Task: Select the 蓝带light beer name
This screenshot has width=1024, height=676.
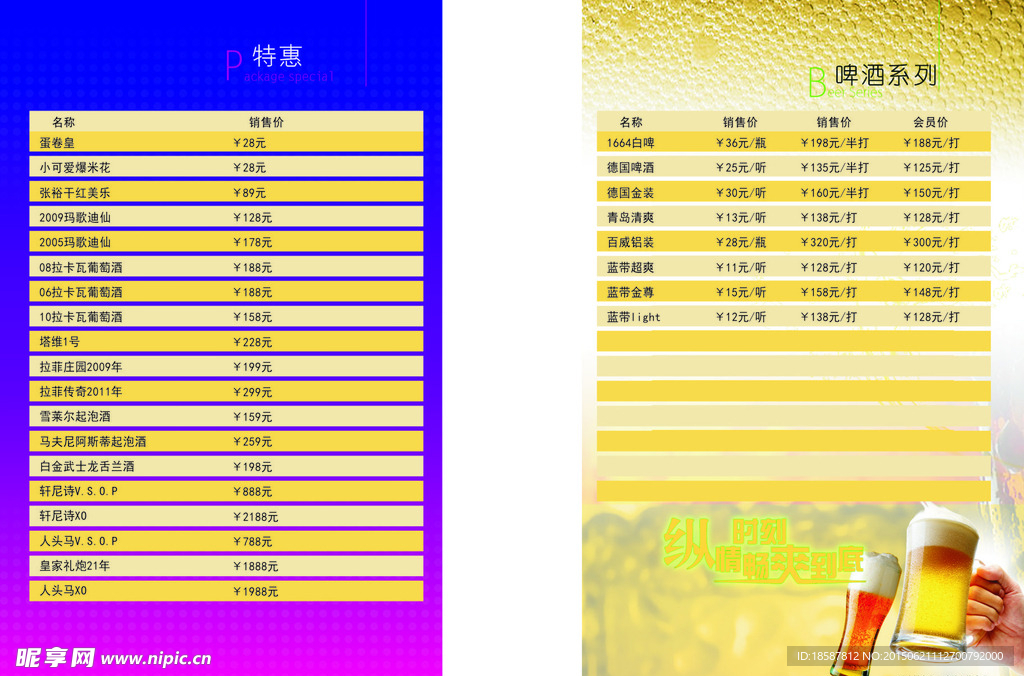Action: pyautogui.click(x=633, y=317)
